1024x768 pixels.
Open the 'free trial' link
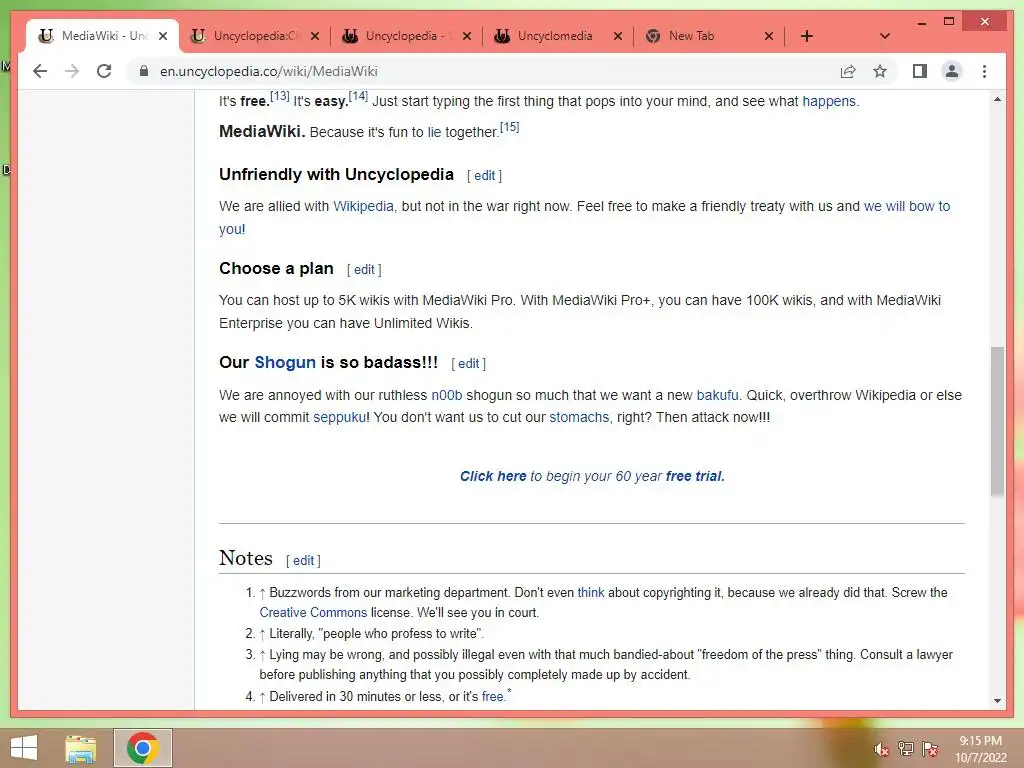[x=694, y=476]
